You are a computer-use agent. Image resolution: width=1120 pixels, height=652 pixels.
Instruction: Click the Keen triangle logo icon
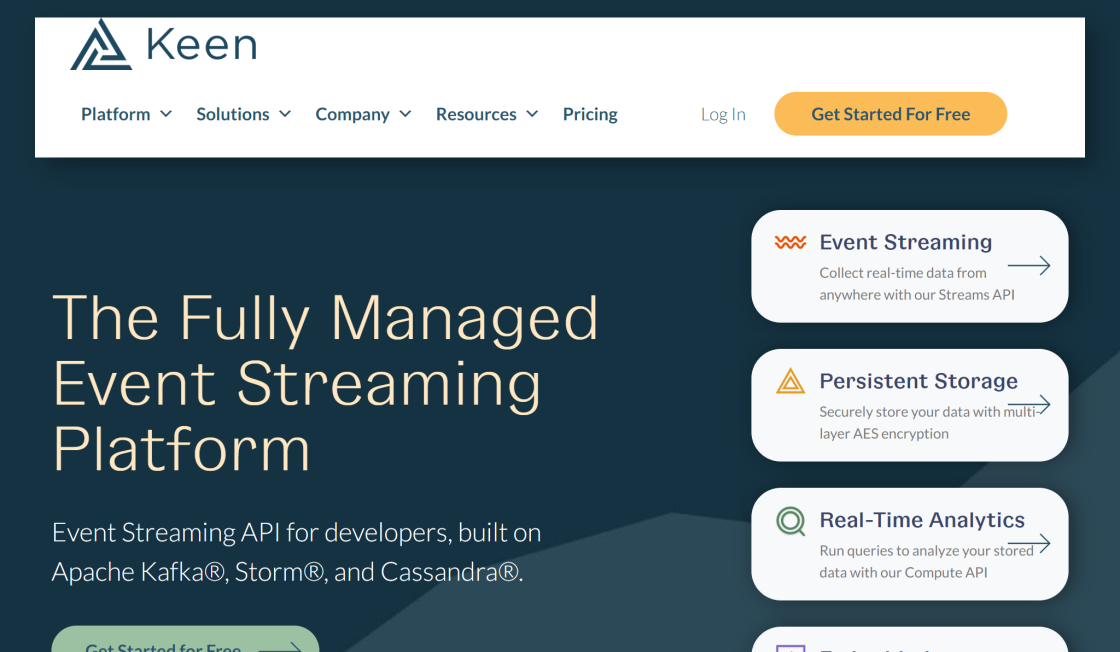point(100,46)
